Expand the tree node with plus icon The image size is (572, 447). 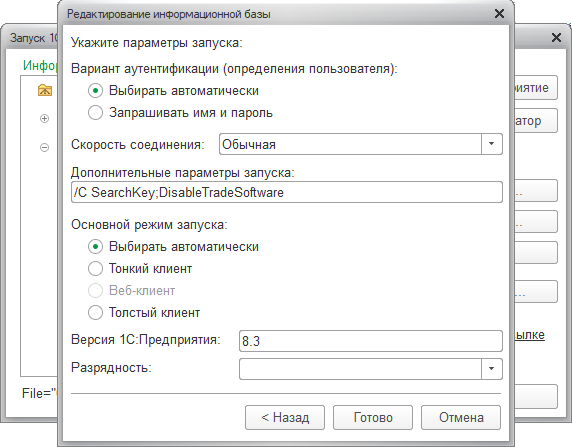click(x=44, y=118)
